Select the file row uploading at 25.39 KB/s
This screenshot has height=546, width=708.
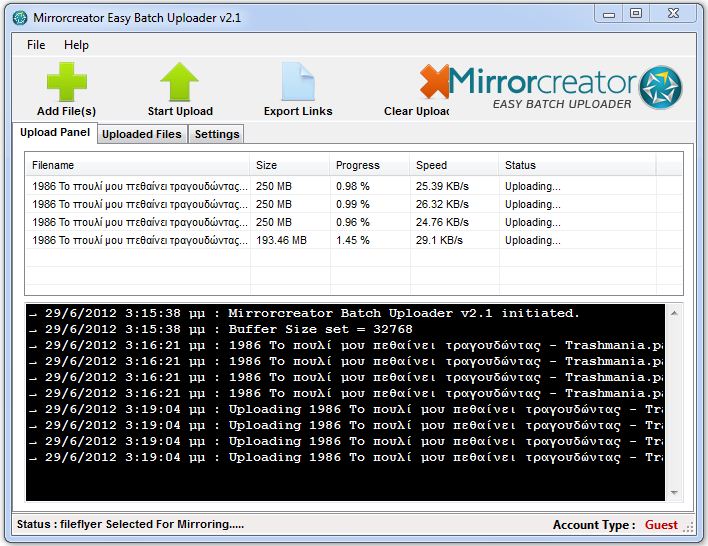[354, 186]
